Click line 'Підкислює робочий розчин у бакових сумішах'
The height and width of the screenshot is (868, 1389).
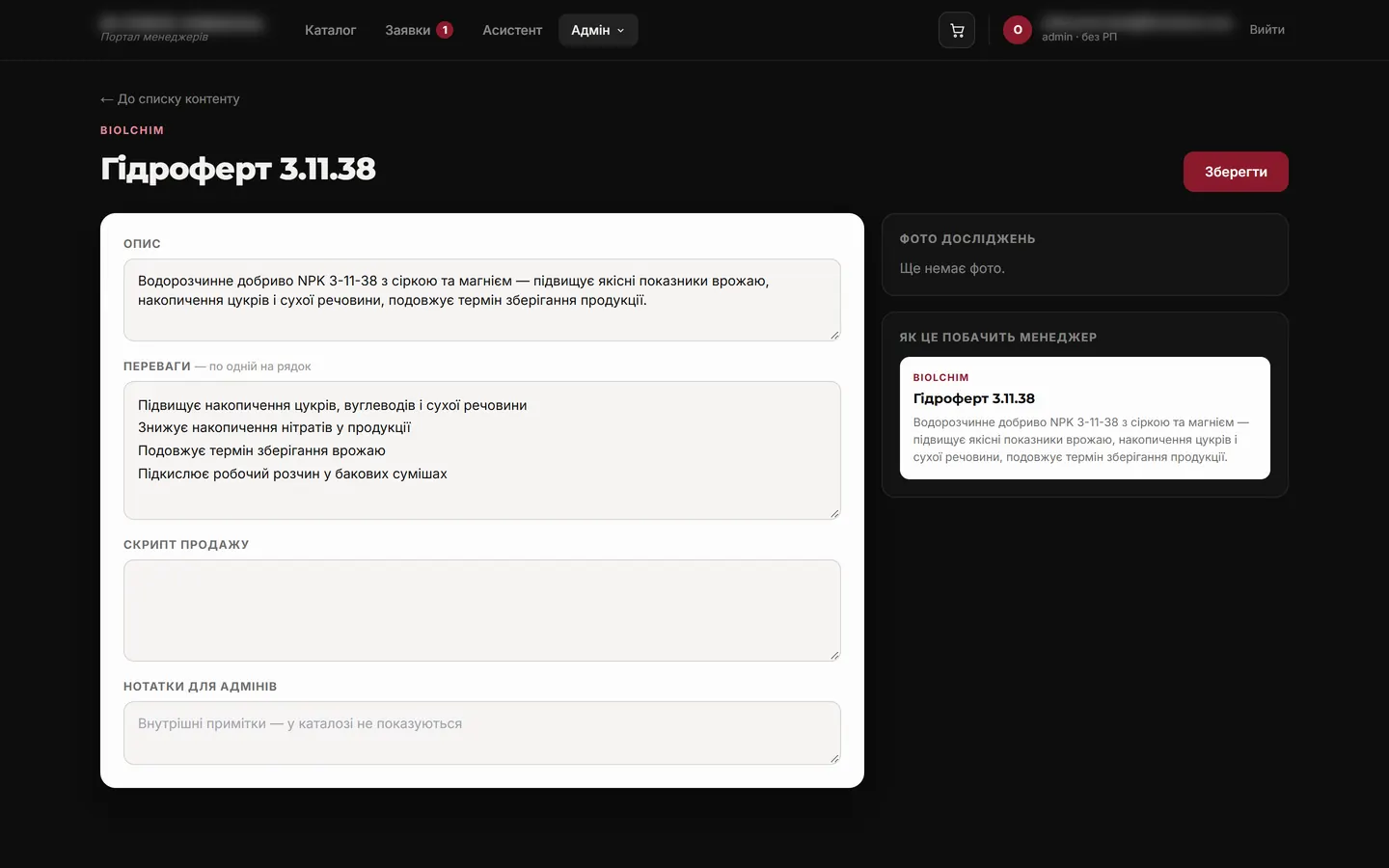click(x=292, y=474)
